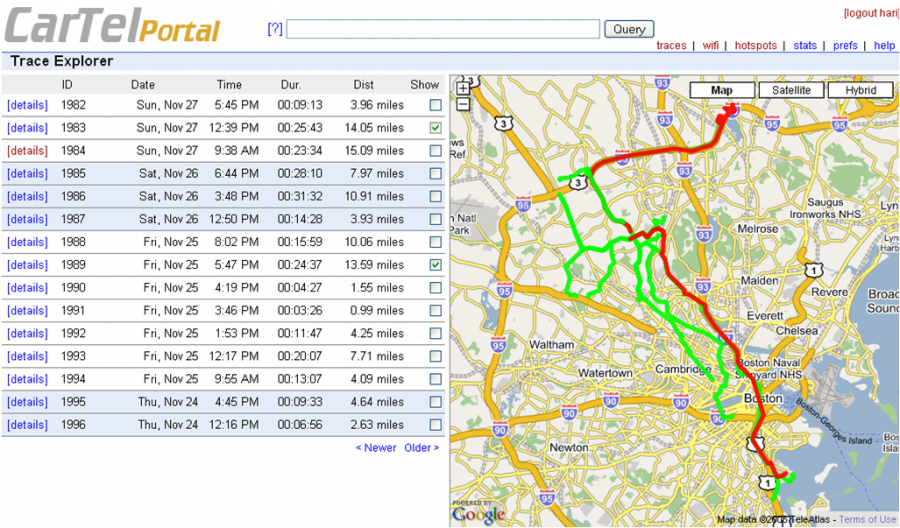The height and width of the screenshot is (528, 900).
Task: Switch map view to Satellite mode
Action: pos(791,90)
